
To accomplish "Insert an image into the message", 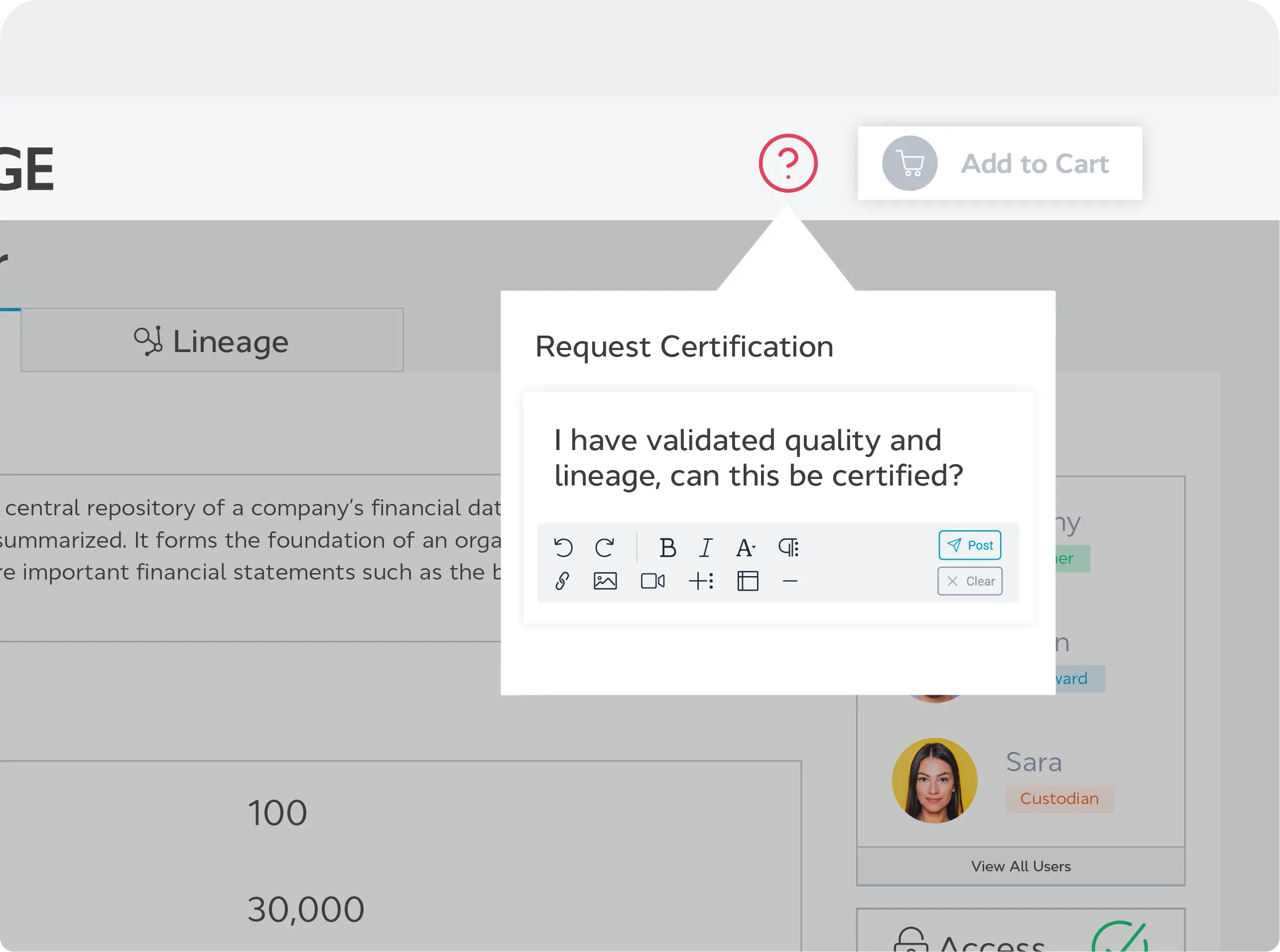I will (x=605, y=581).
